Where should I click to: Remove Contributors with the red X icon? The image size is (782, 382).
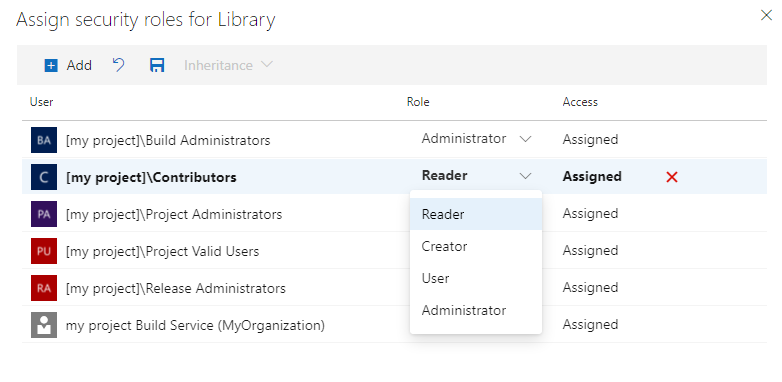pyautogui.click(x=672, y=177)
